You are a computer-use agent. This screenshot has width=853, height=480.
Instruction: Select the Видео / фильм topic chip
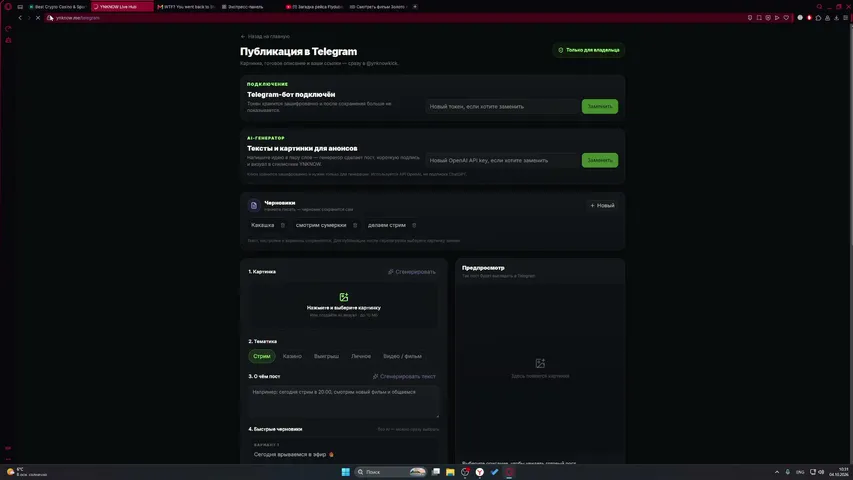403,356
